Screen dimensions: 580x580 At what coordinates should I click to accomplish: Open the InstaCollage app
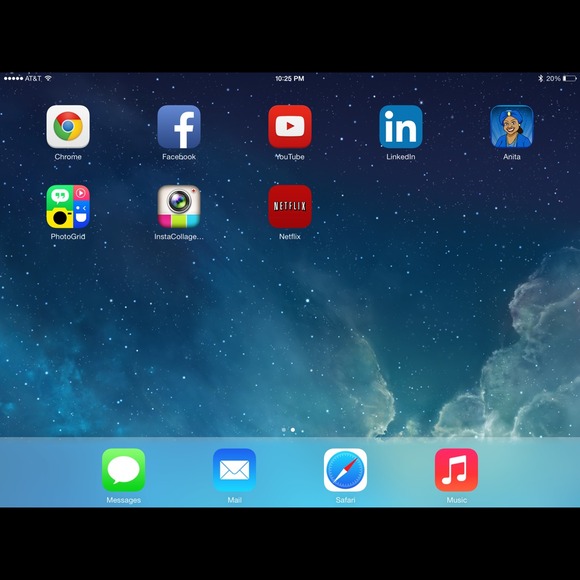pyautogui.click(x=179, y=206)
